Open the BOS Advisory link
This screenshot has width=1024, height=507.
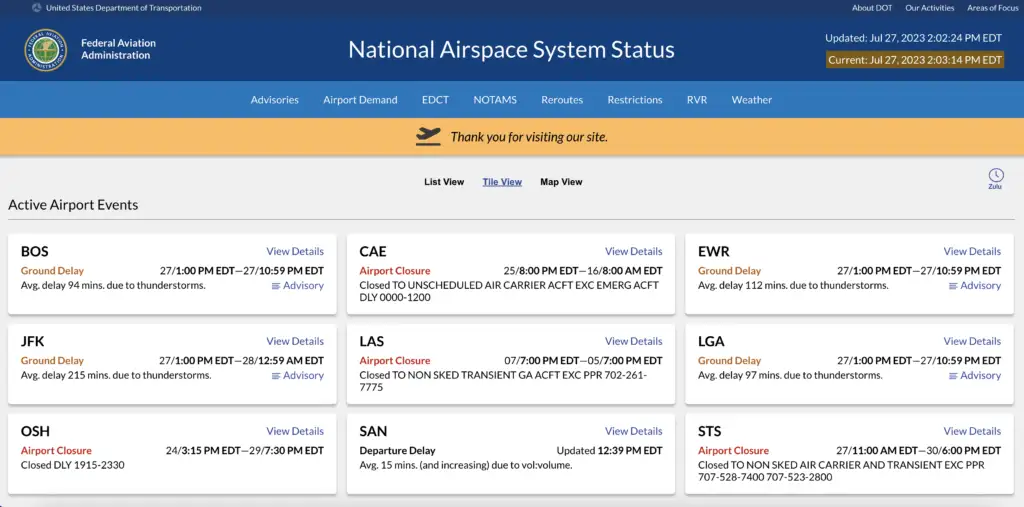(298, 286)
